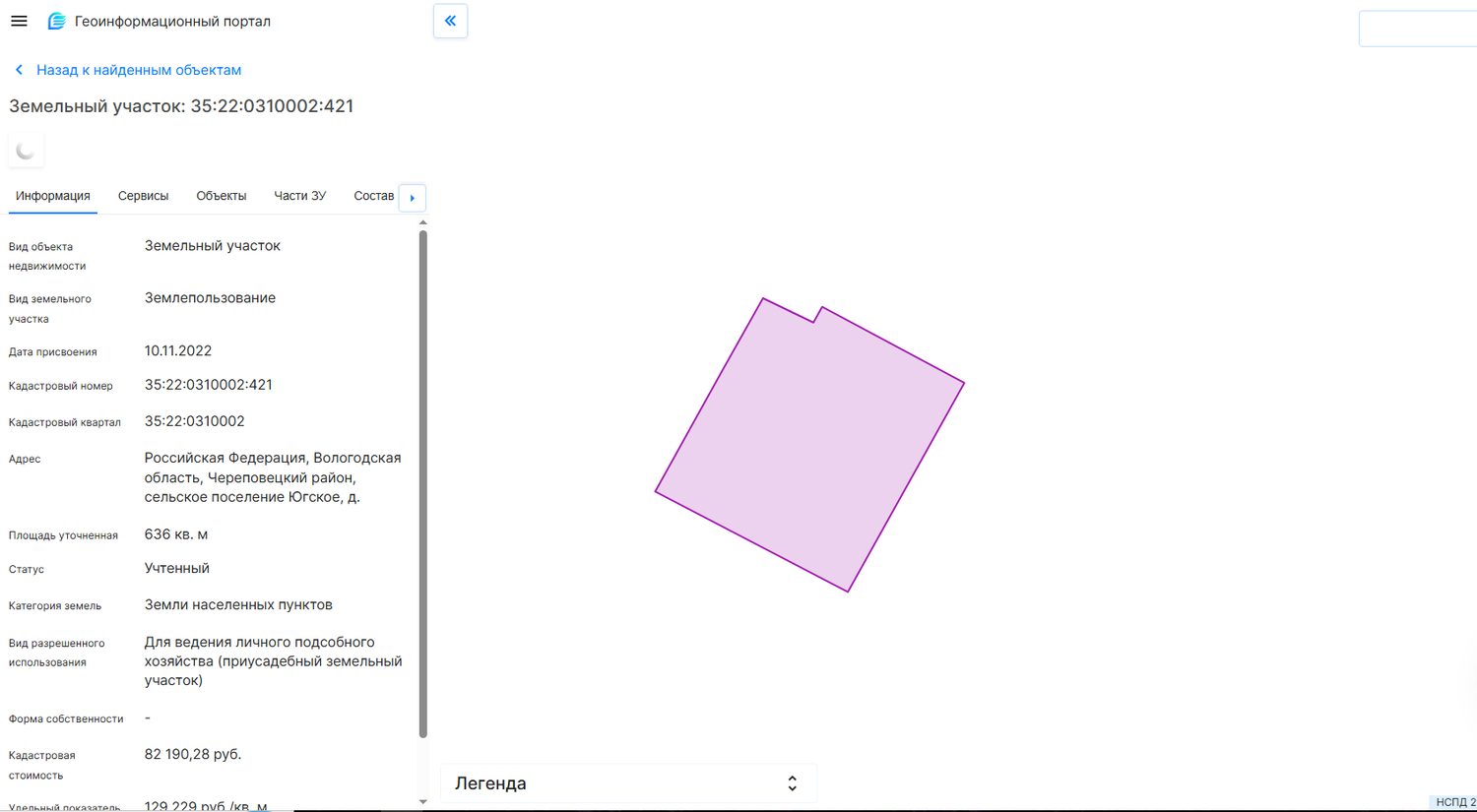Click the label Вид объекта недвижимости

tap(47, 256)
